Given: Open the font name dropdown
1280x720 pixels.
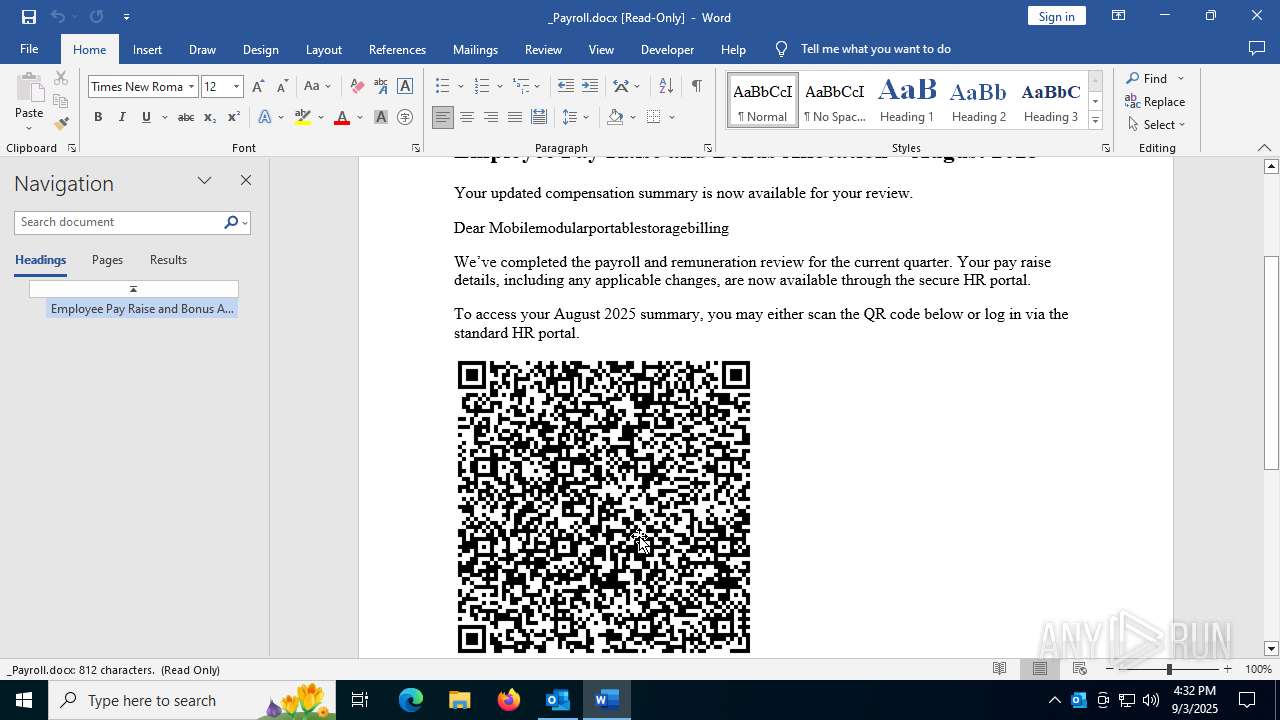Looking at the screenshot, I should (191, 87).
